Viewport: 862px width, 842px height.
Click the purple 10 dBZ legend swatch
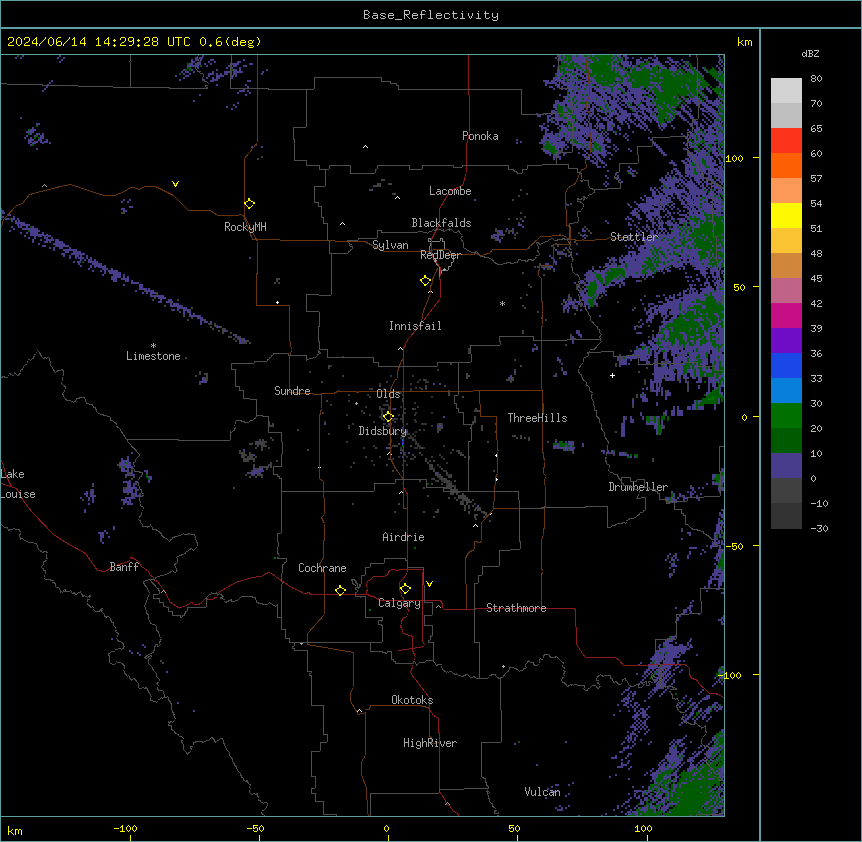pyautogui.click(x=786, y=466)
